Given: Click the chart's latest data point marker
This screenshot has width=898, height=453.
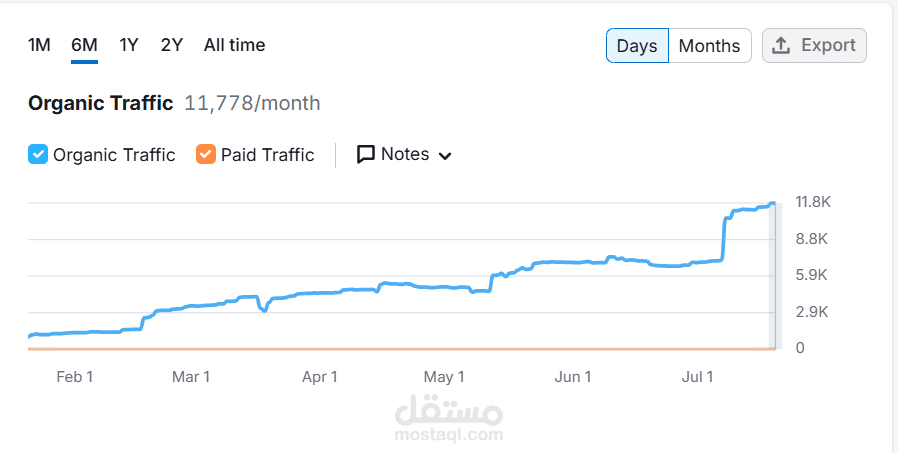Looking at the screenshot, I should click(772, 204).
